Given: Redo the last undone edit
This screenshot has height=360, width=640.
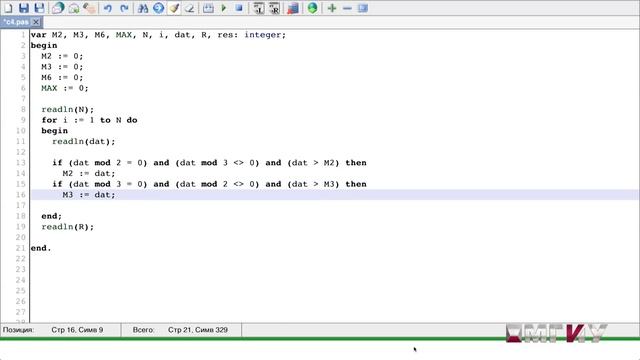Looking at the screenshot, I should click(124, 8).
